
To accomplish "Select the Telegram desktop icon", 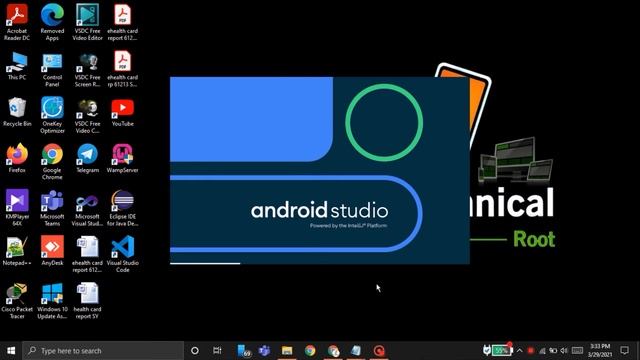I will coord(87,158).
